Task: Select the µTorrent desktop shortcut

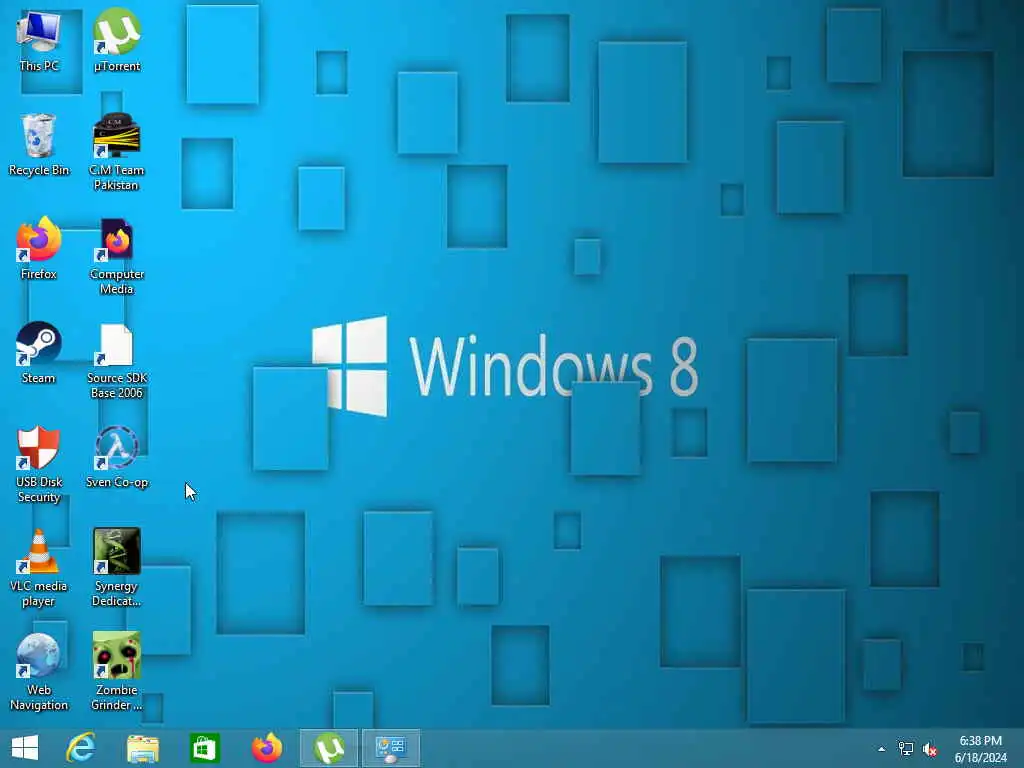Action: point(117,41)
